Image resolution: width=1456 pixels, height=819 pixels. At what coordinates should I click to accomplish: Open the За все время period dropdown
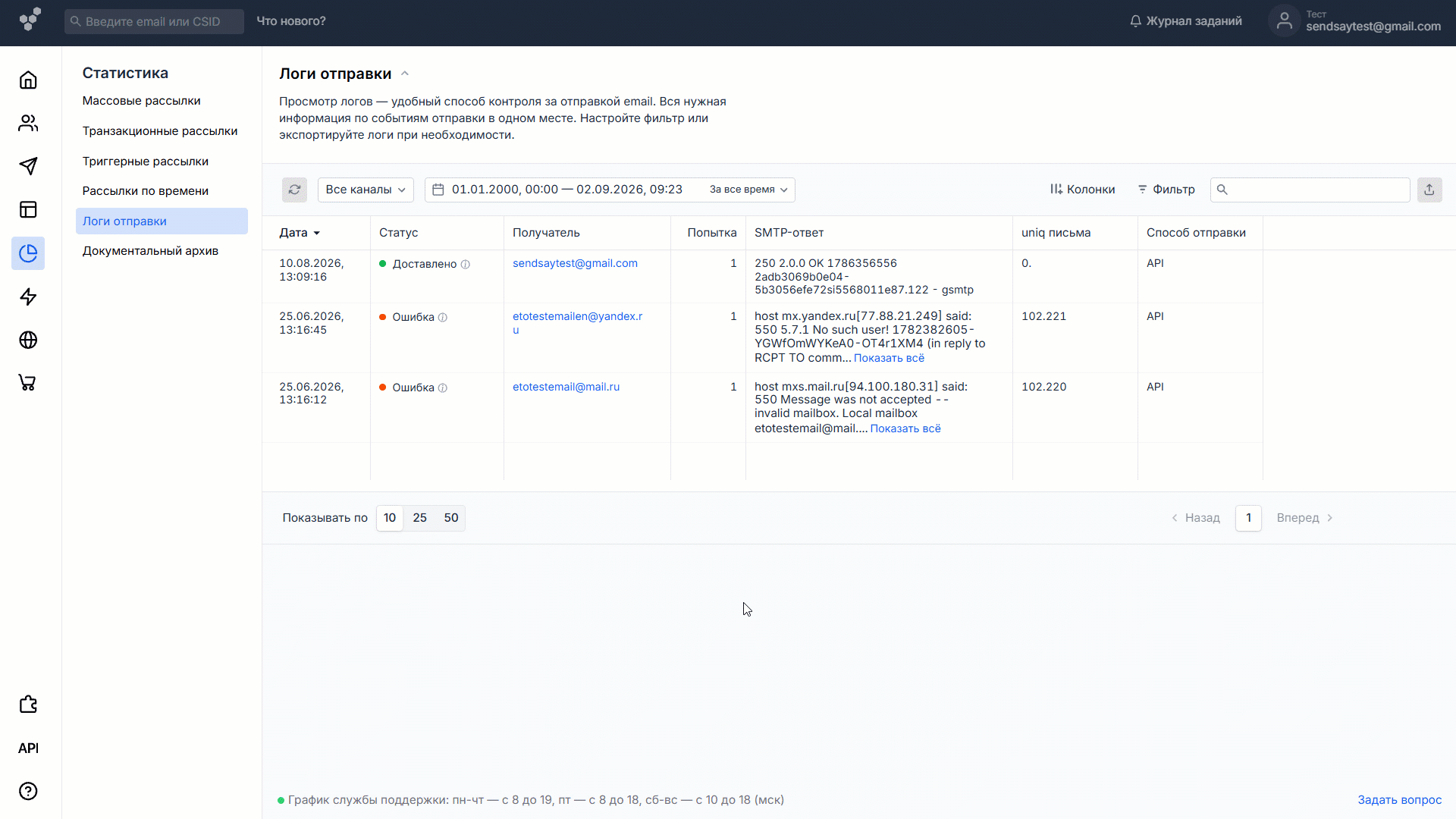click(748, 190)
